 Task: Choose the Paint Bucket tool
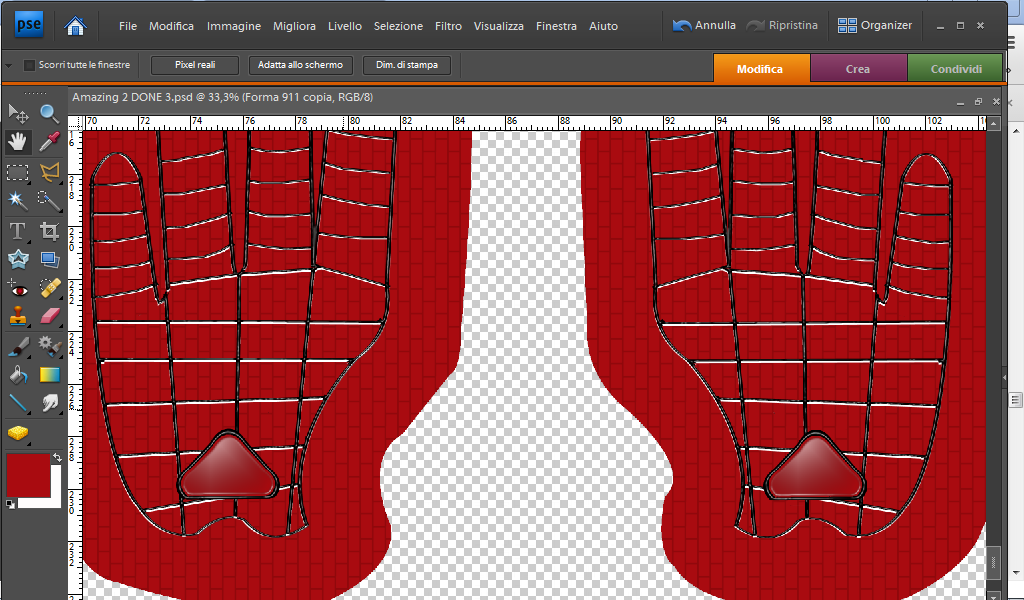point(18,375)
